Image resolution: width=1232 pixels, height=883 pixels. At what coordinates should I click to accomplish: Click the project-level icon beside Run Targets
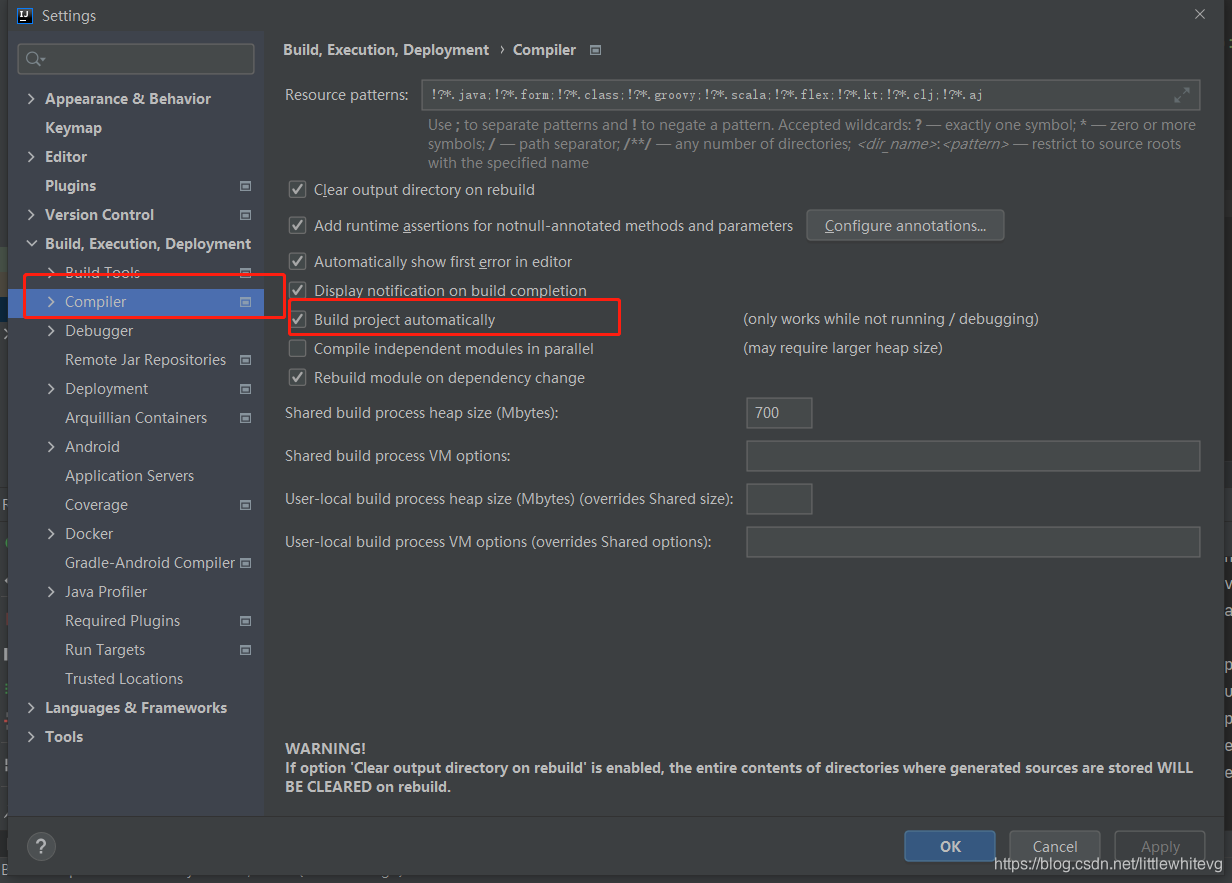click(245, 650)
